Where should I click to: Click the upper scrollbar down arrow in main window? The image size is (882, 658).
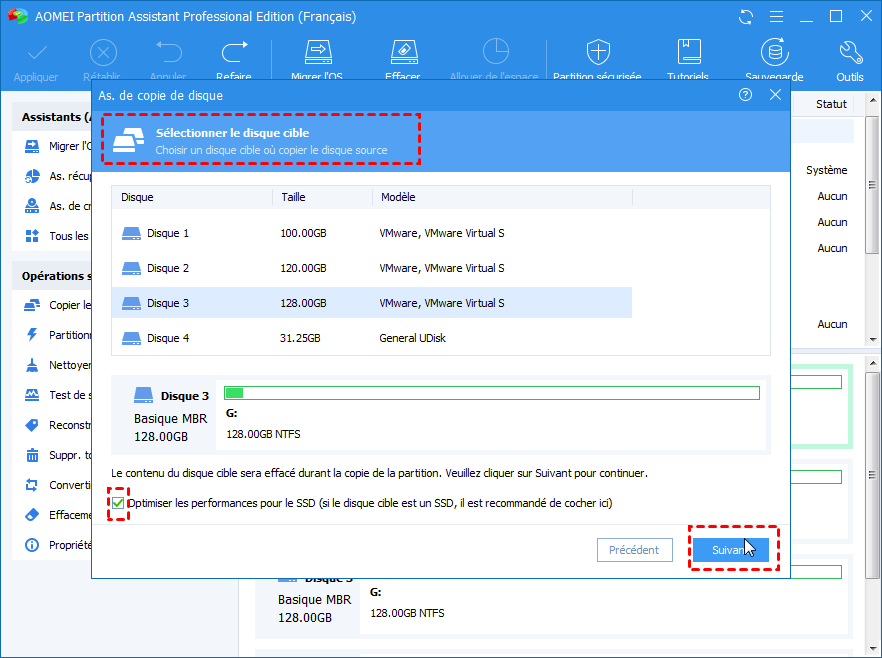point(872,339)
